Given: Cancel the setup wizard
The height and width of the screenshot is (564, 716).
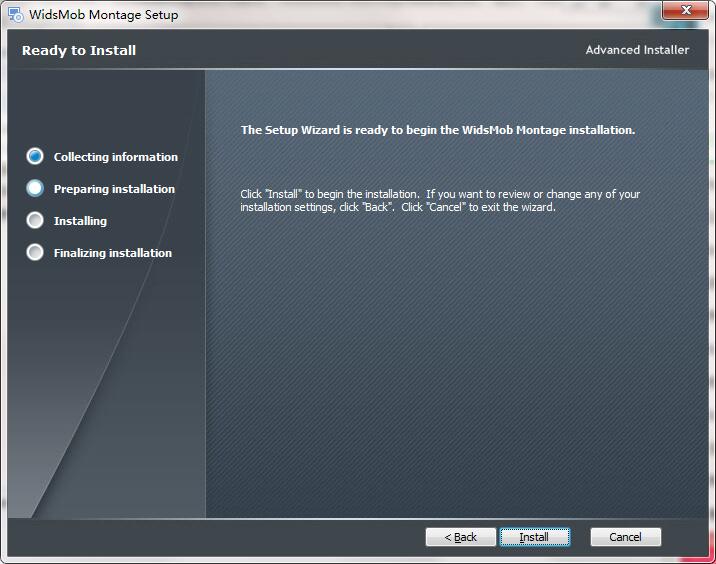Looking at the screenshot, I should pos(625,537).
